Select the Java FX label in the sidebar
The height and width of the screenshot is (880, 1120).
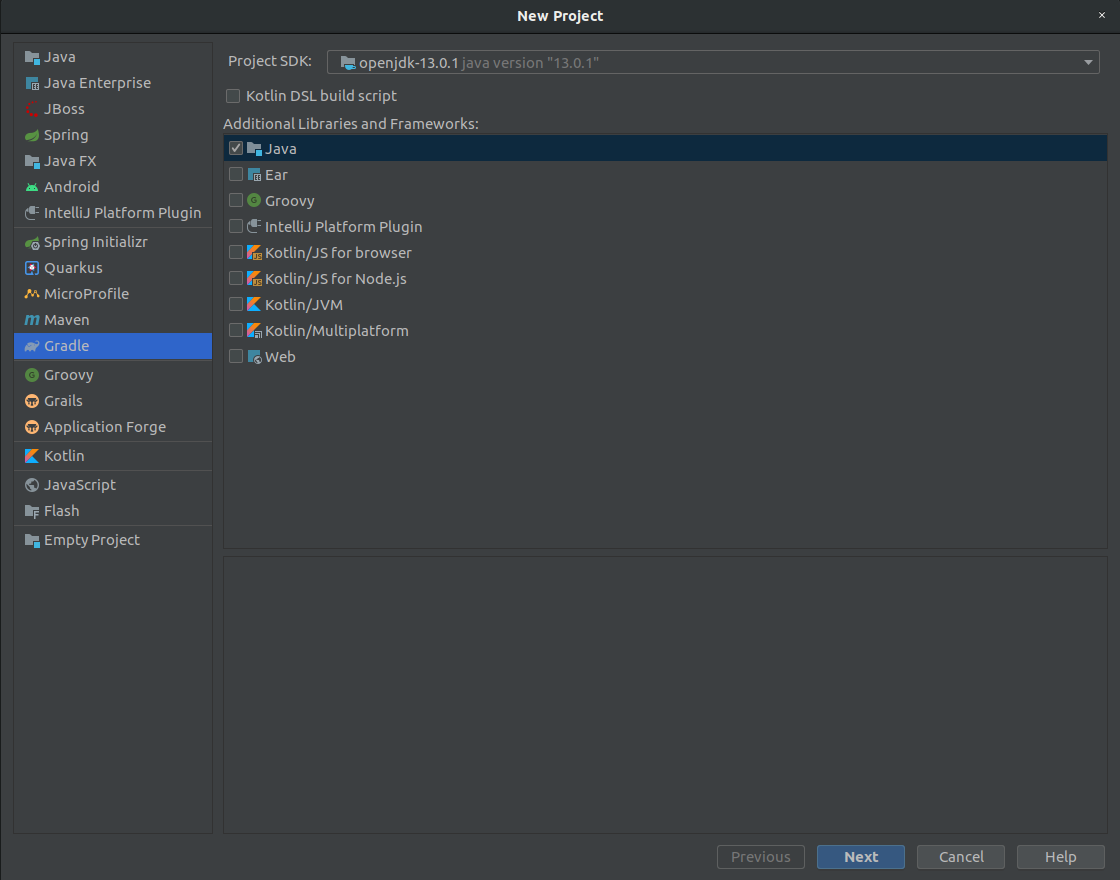70,161
